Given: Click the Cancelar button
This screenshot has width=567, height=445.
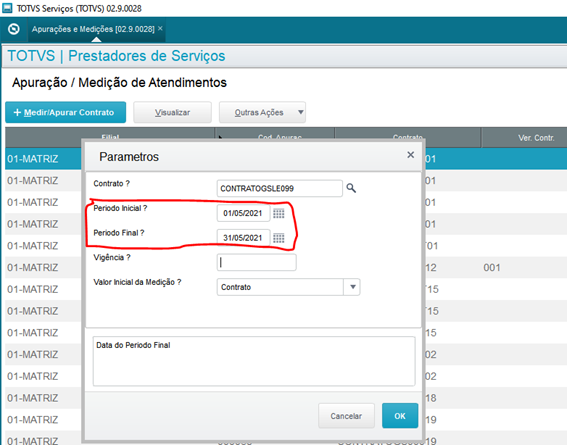Looking at the screenshot, I should coord(346,416).
